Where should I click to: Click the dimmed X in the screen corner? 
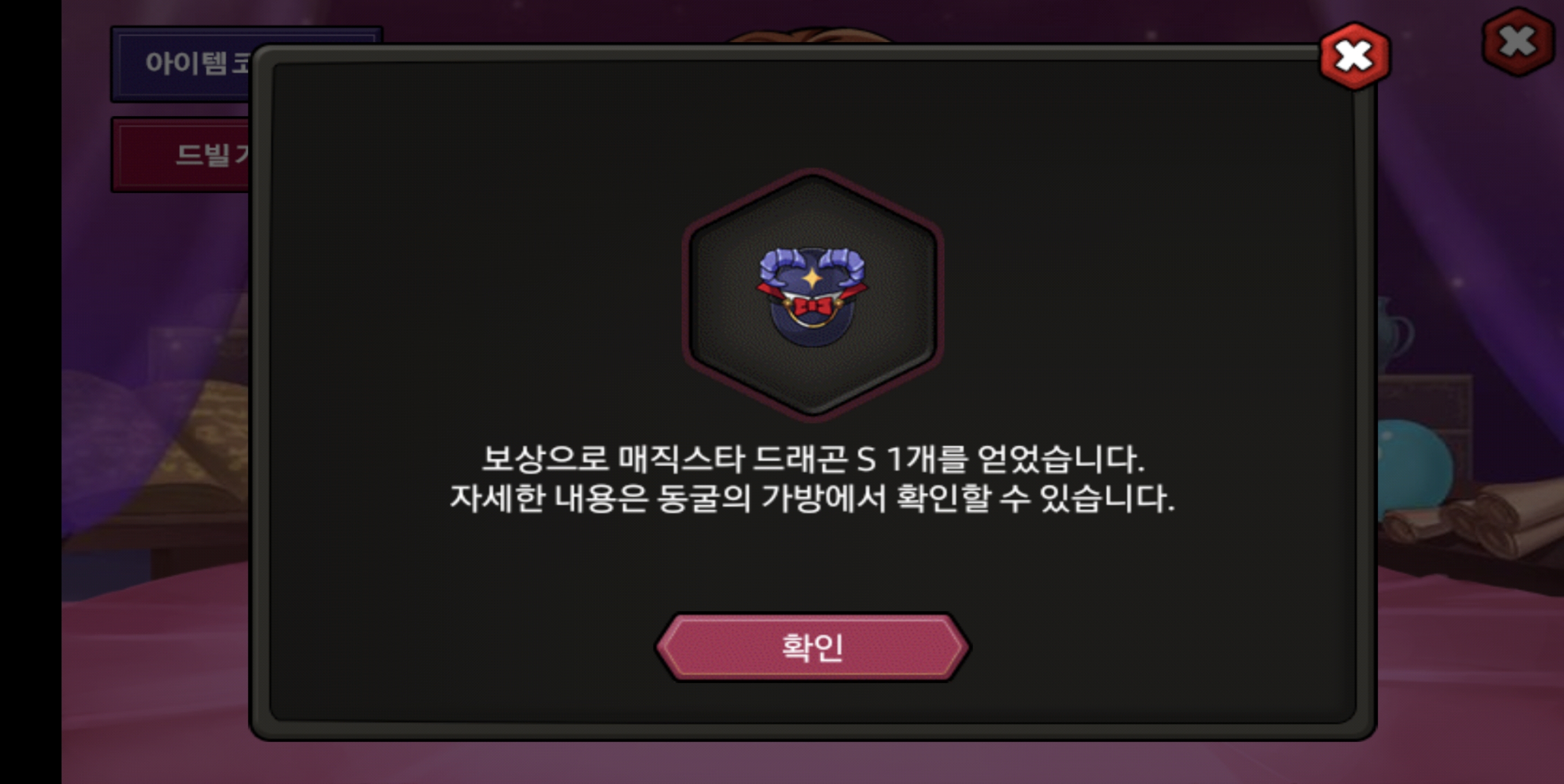click(1517, 41)
